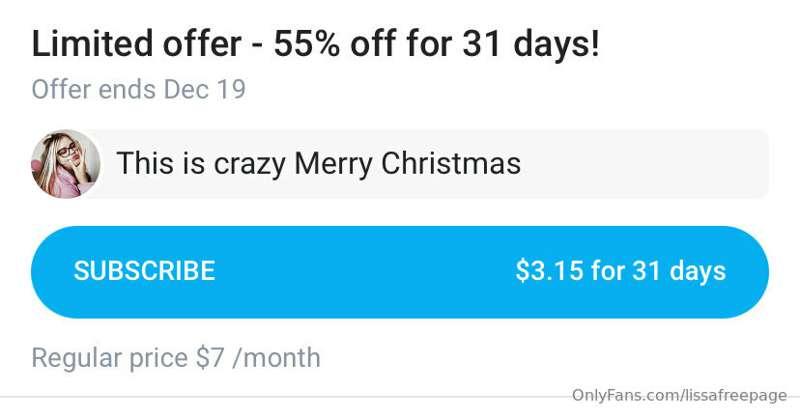Click the '$7' regular price amount
800x417 pixels.
[x=210, y=357]
